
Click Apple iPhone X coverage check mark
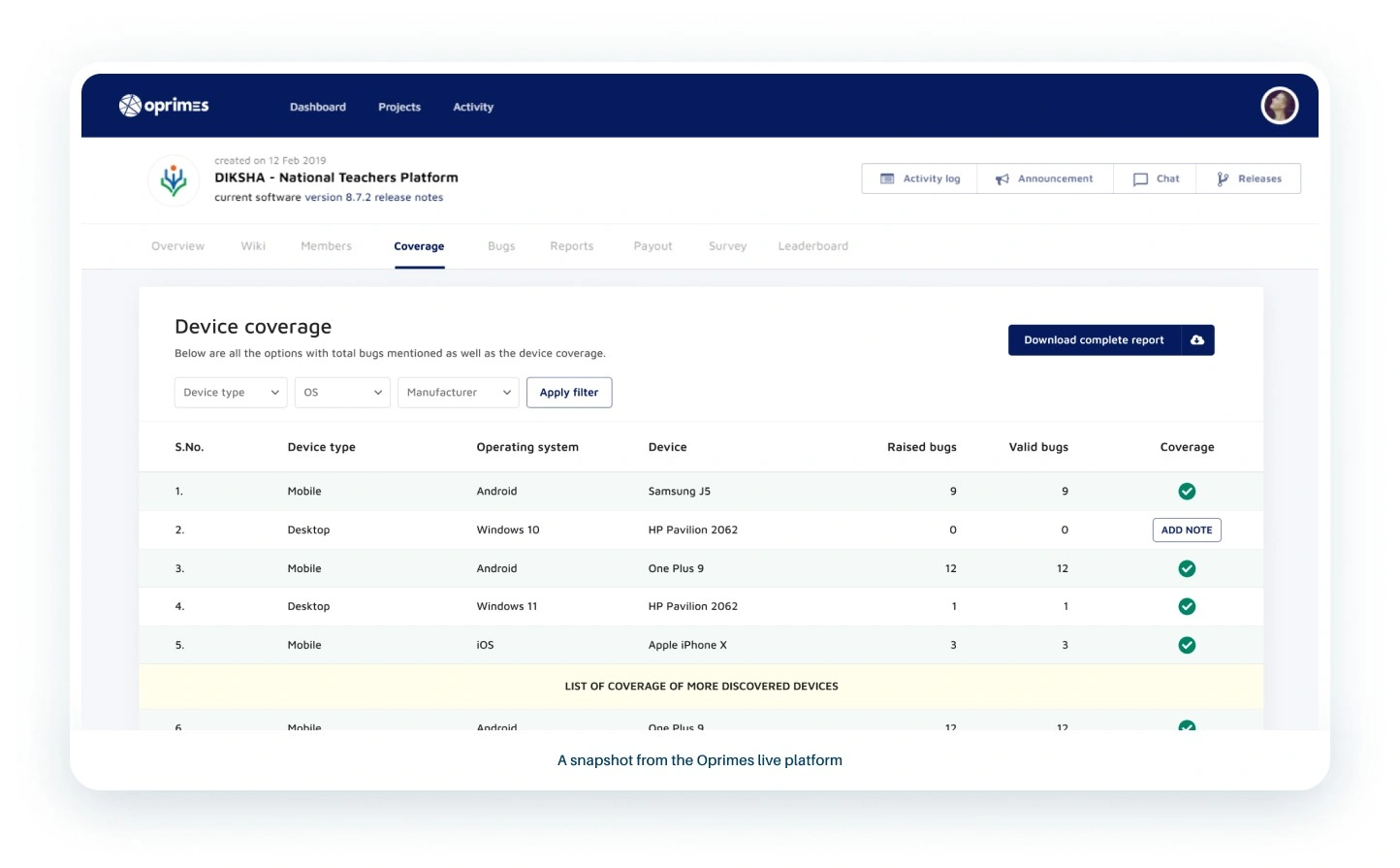click(1187, 646)
